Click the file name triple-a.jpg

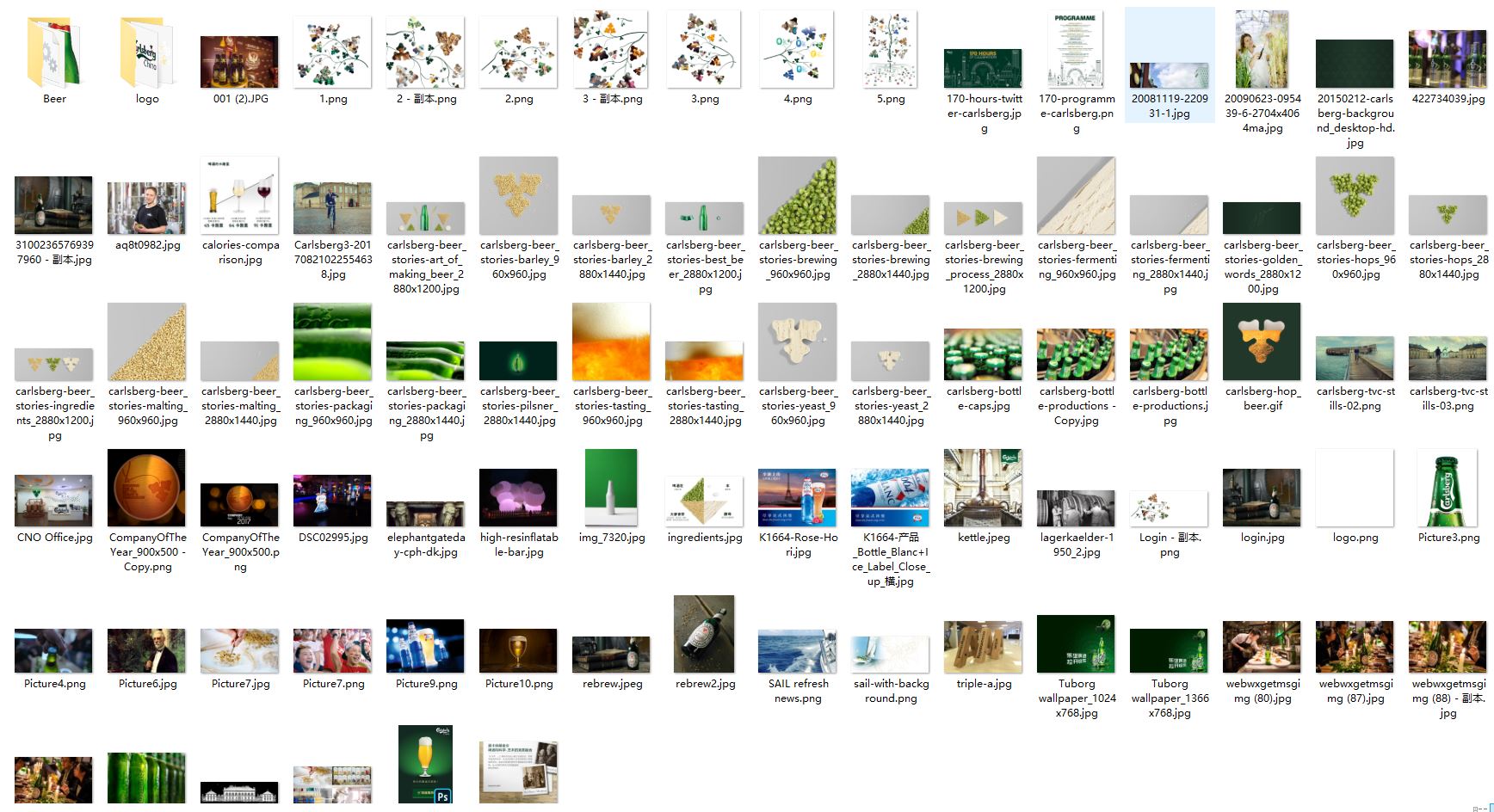[984, 684]
